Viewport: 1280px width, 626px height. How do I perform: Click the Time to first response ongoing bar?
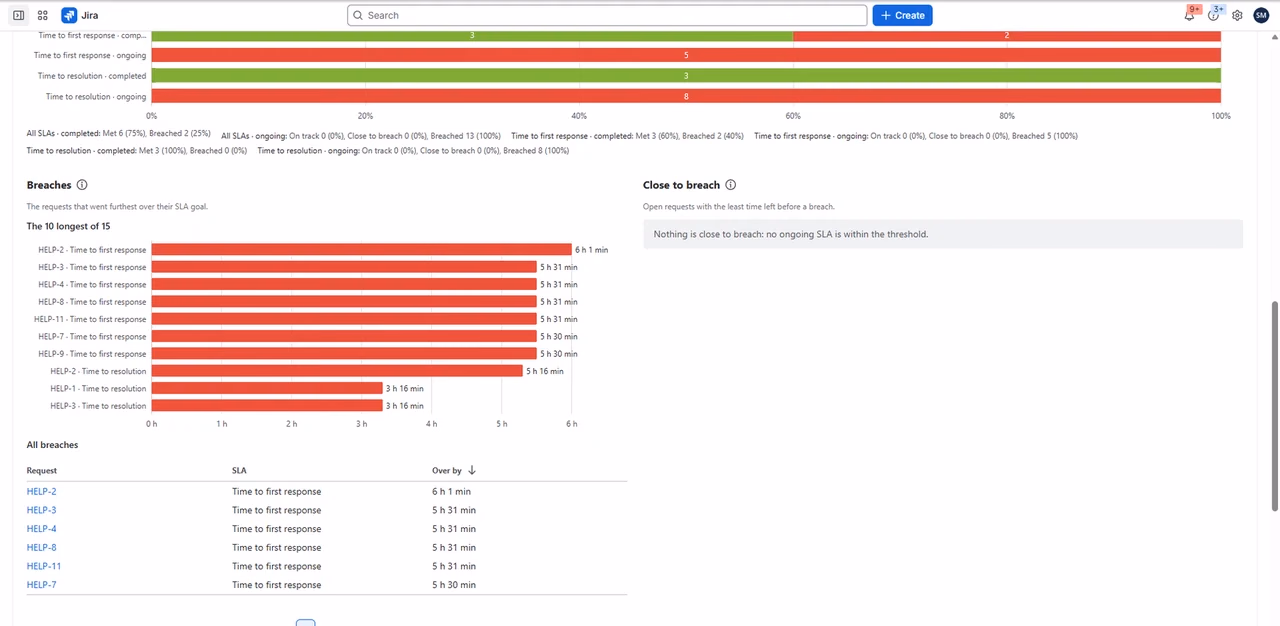[686, 55]
